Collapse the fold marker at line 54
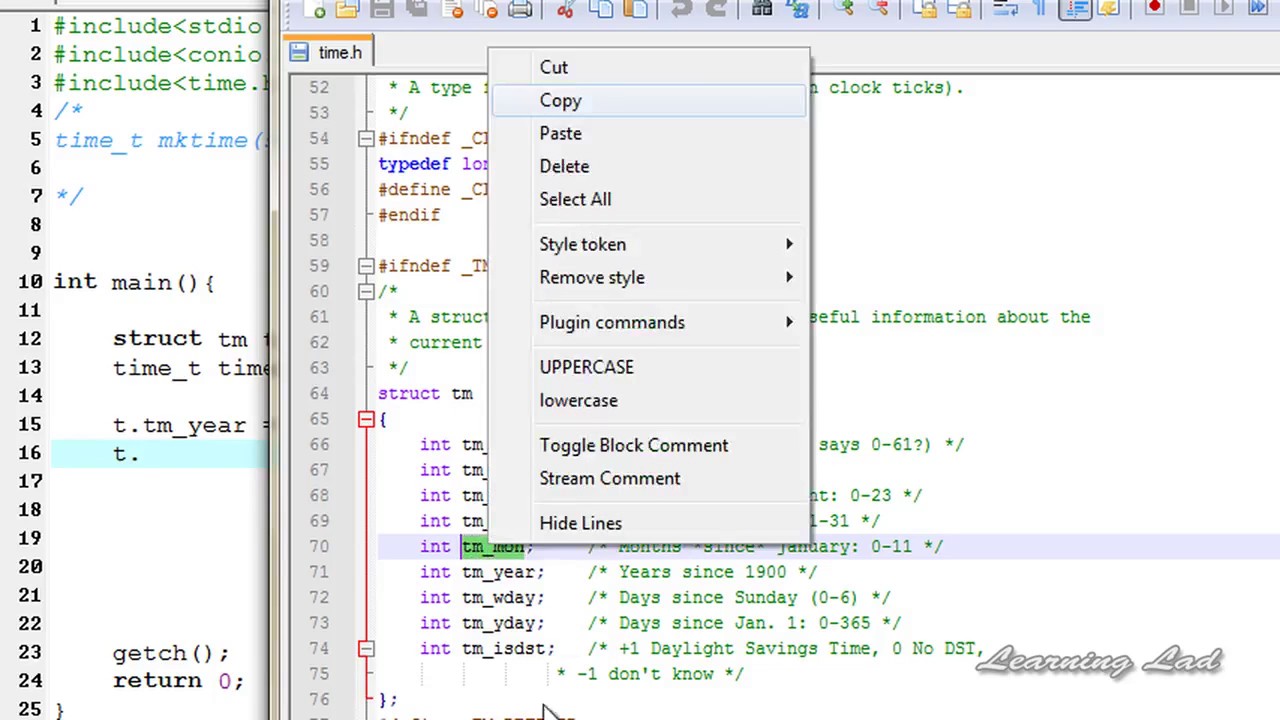Viewport: 1280px width, 720px height. (366, 139)
